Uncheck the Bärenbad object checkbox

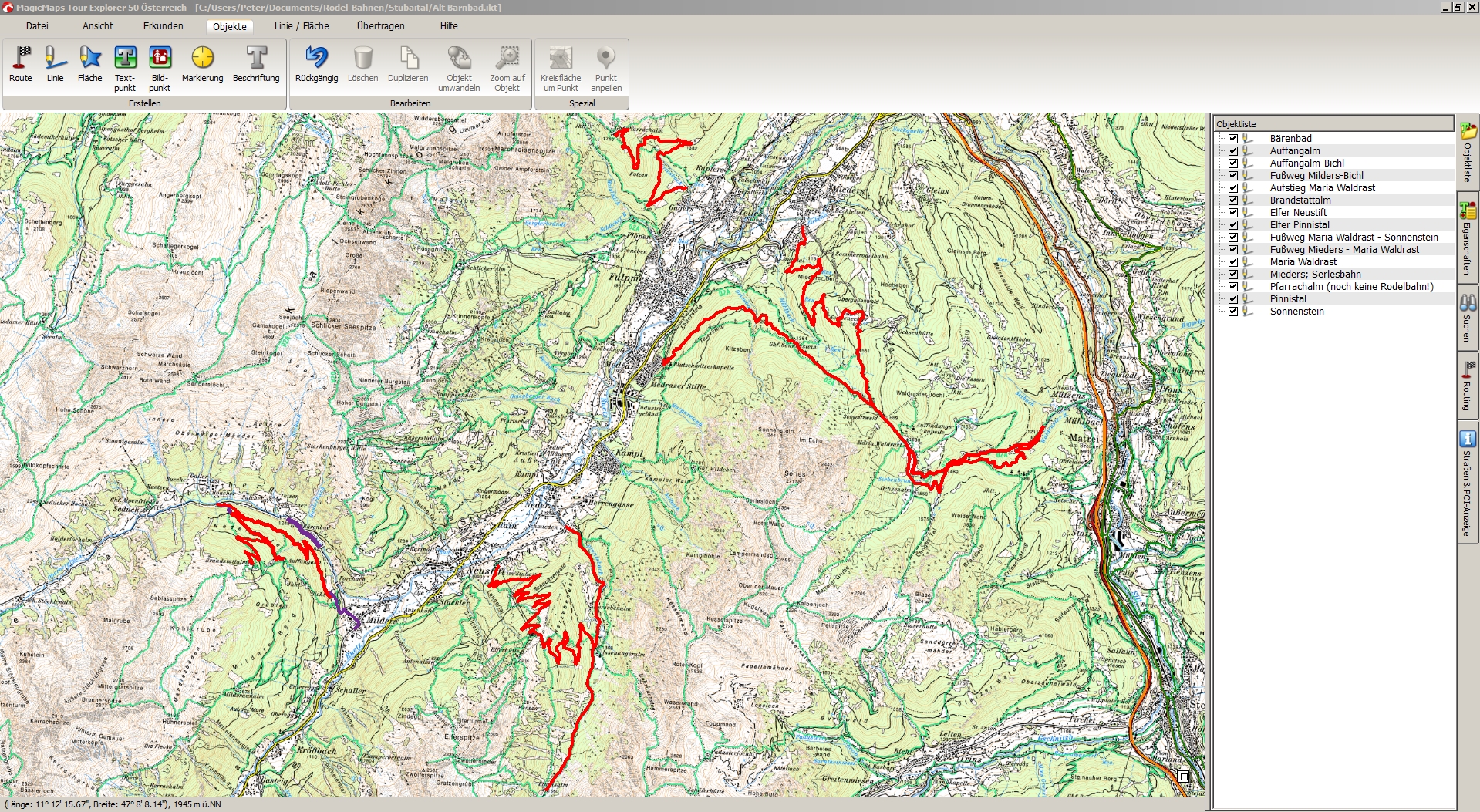[x=1233, y=139]
